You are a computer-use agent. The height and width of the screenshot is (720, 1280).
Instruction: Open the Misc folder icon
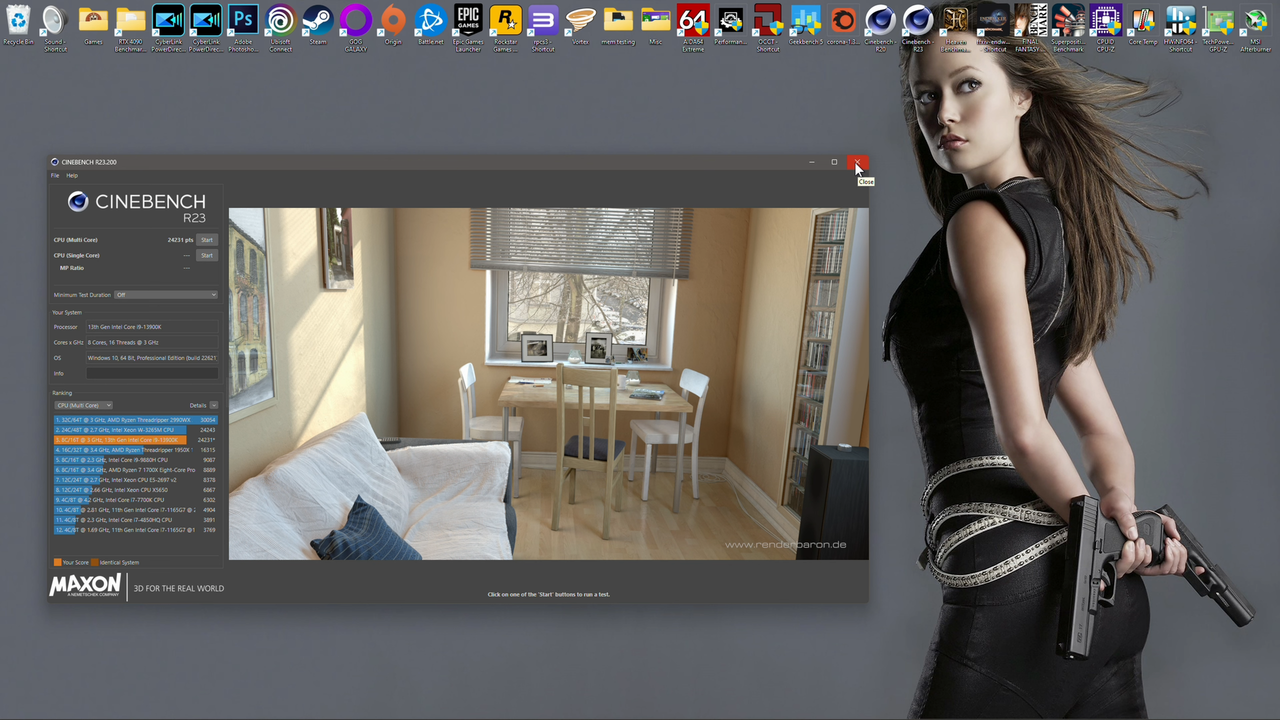655,26
